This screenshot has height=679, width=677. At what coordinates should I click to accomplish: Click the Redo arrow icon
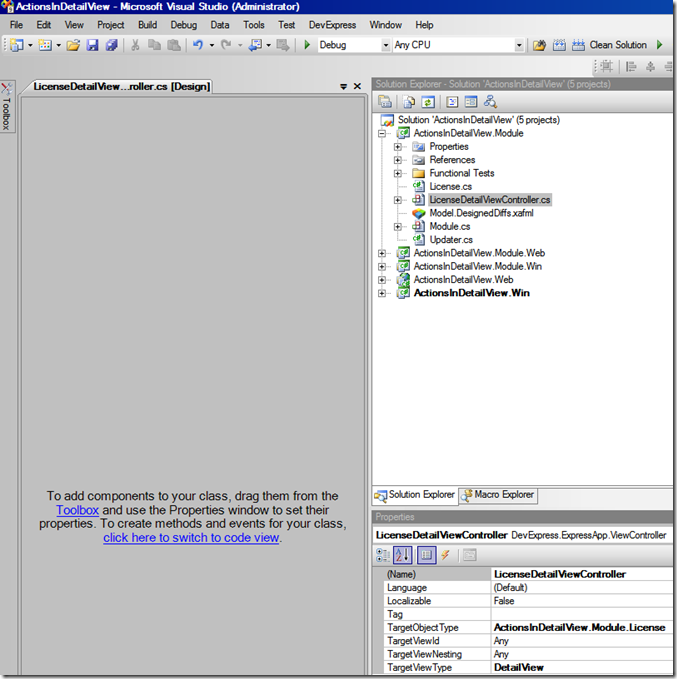pyautogui.click(x=226, y=45)
